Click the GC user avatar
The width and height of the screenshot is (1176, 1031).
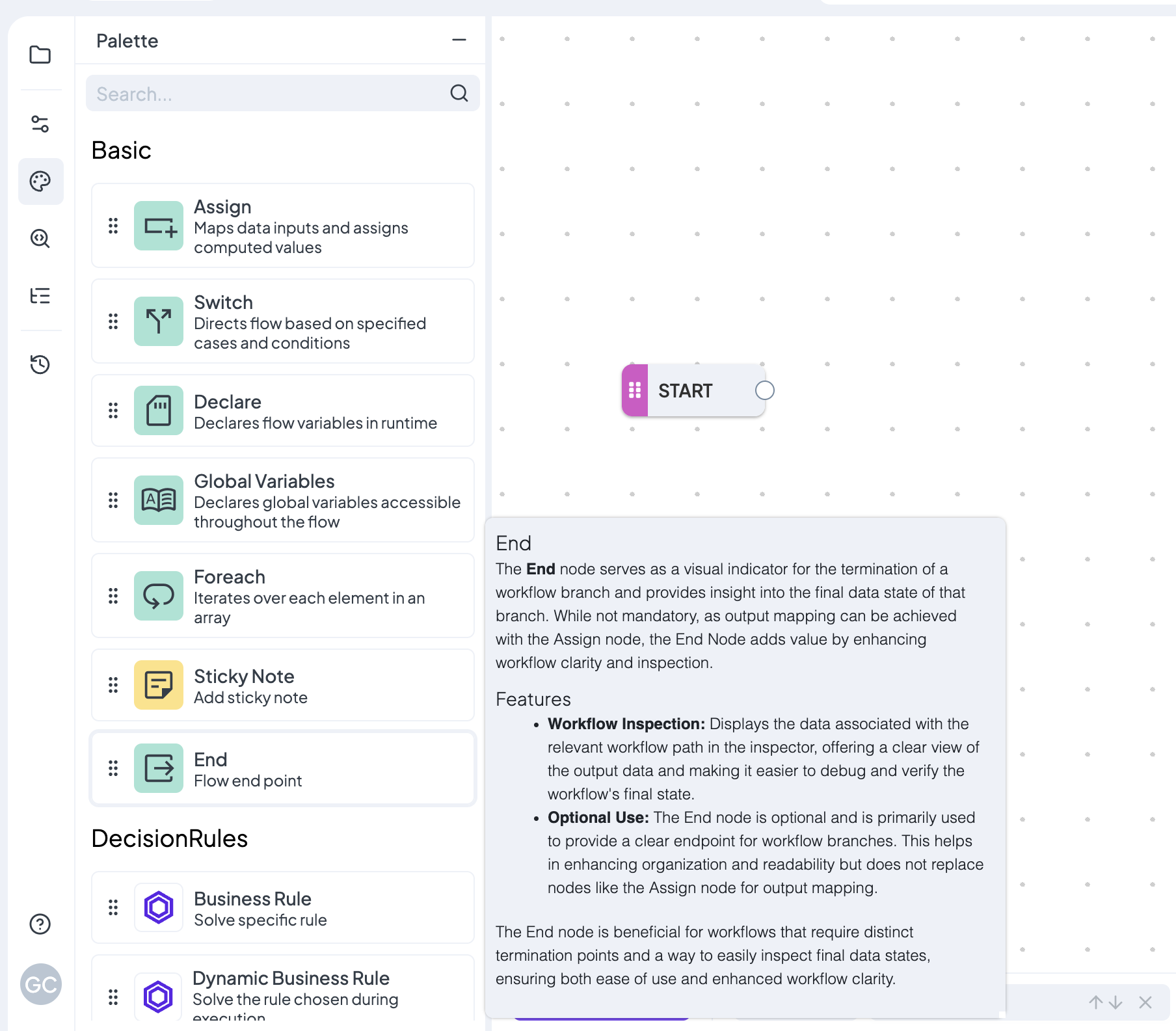coord(40,984)
